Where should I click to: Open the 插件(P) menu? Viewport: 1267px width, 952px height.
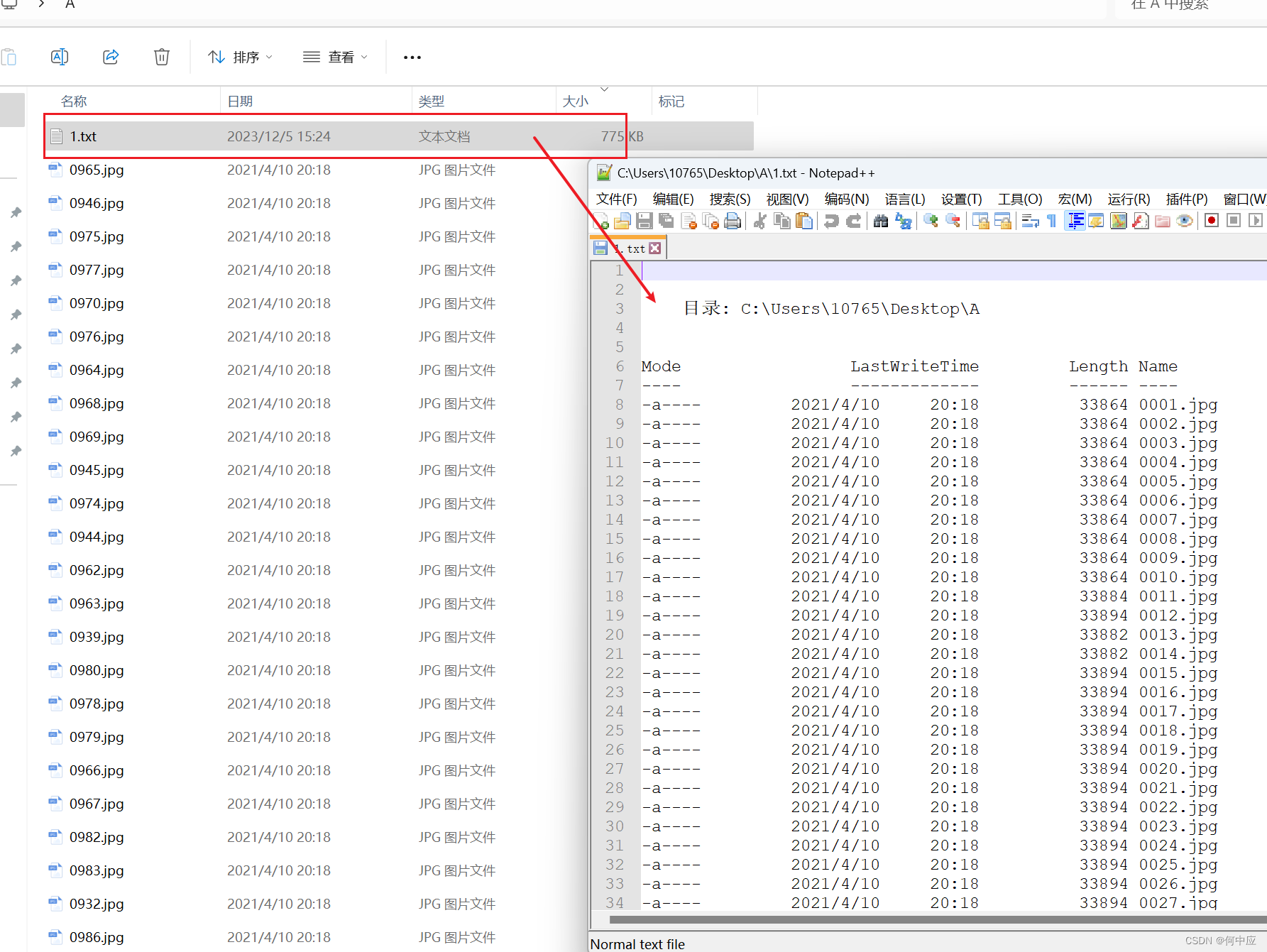(1187, 199)
